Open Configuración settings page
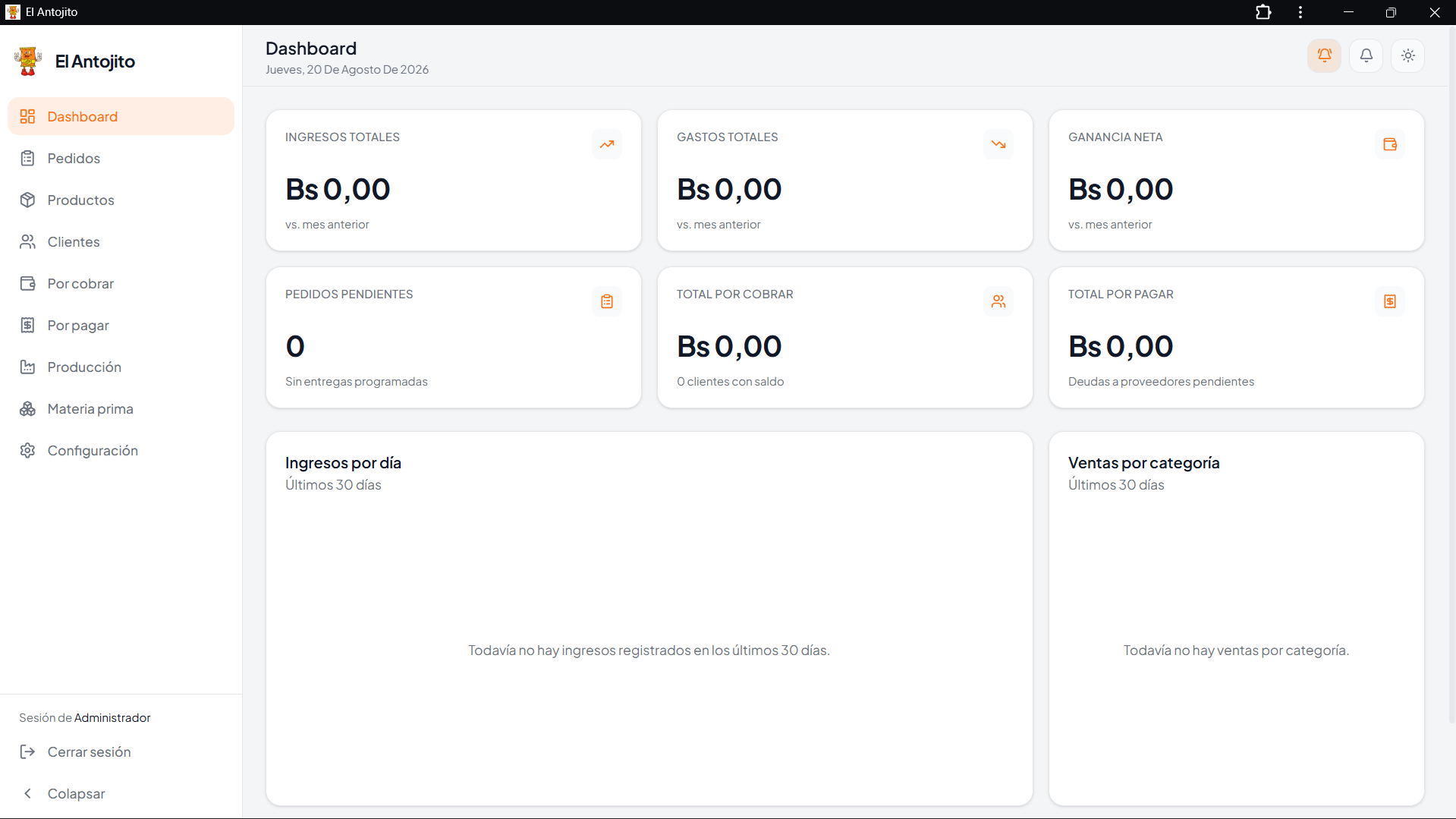The image size is (1456, 819). coord(121,450)
